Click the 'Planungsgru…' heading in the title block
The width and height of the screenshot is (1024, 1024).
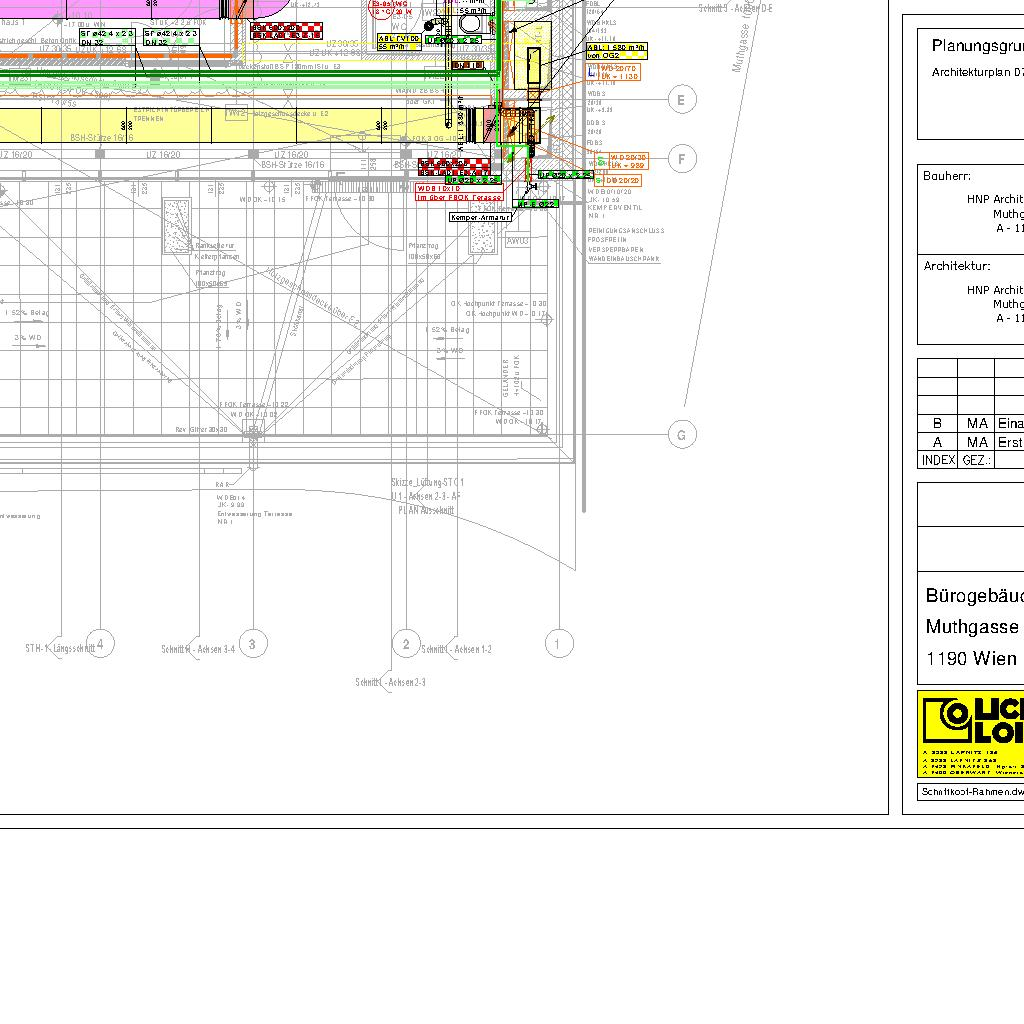coord(978,46)
